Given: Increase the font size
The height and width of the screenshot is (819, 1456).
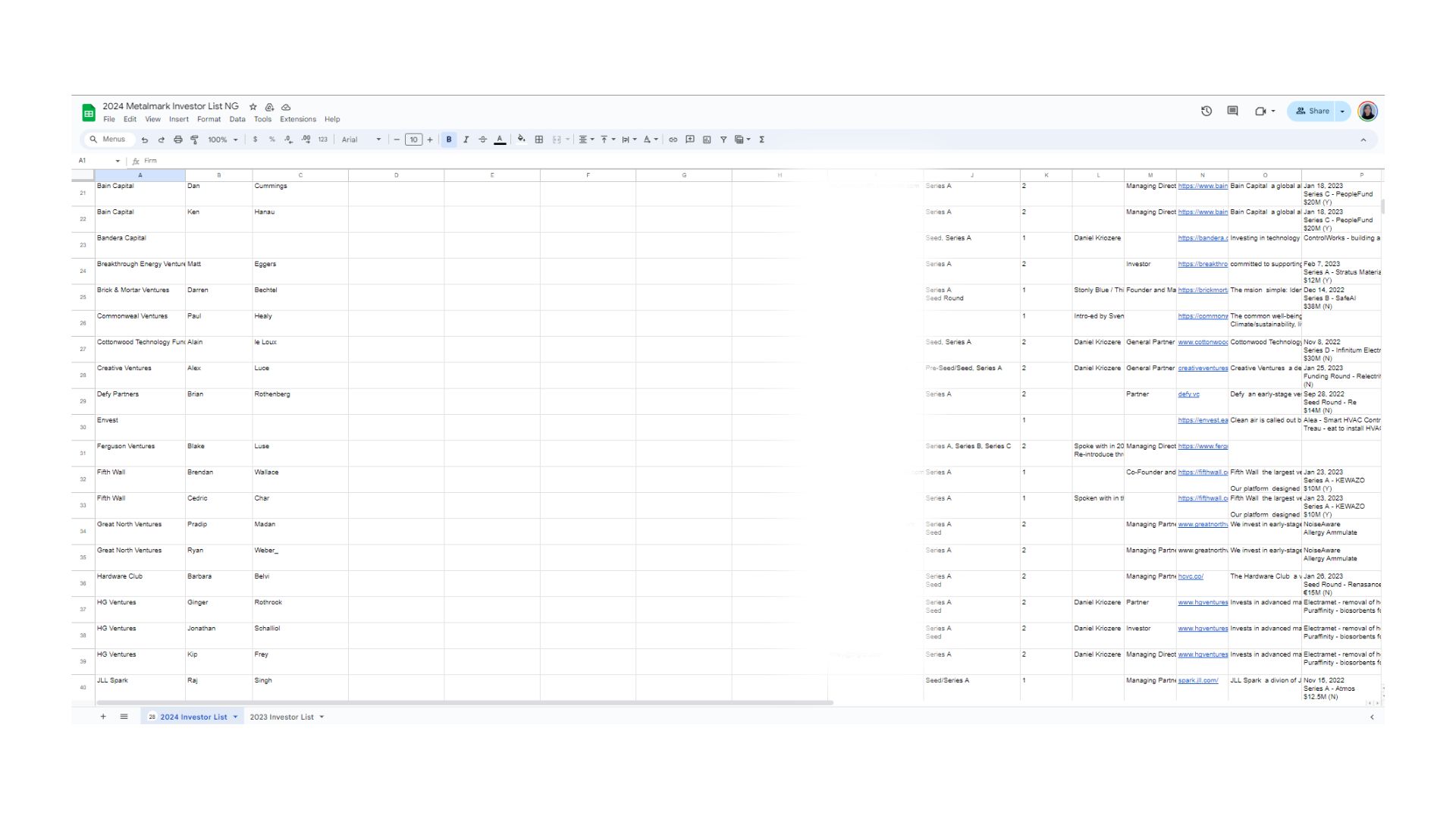Looking at the screenshot, I should click(x=430, y=140).
